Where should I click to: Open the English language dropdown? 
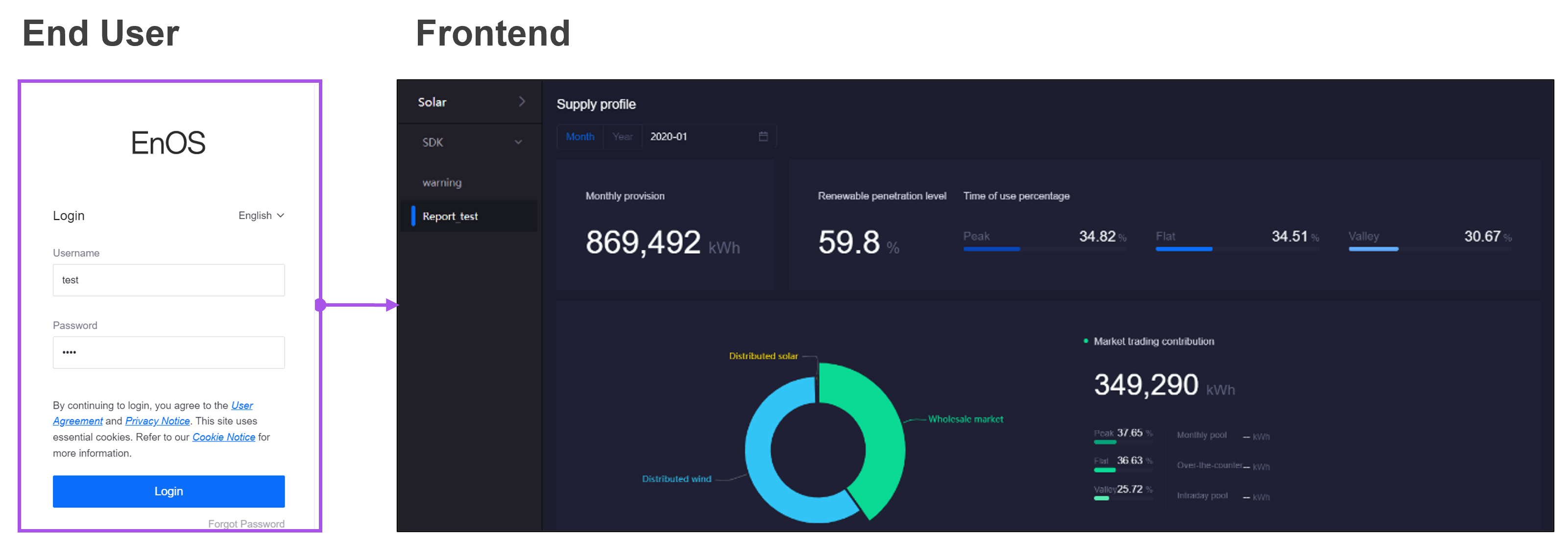(x=261, y=216)
